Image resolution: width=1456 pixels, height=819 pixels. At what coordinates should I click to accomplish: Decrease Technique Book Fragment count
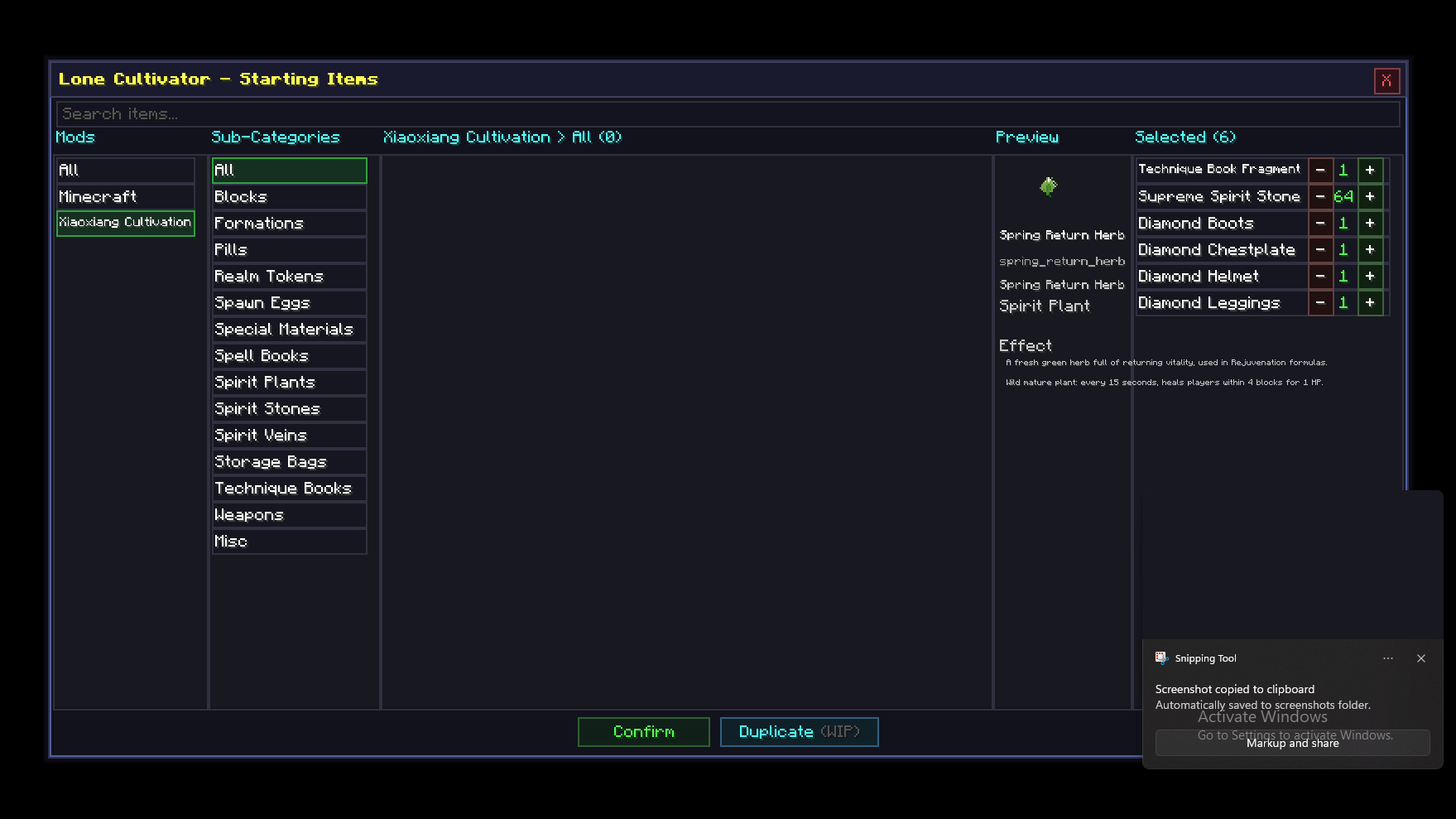pyautogui.click(x=1320, y=171)
